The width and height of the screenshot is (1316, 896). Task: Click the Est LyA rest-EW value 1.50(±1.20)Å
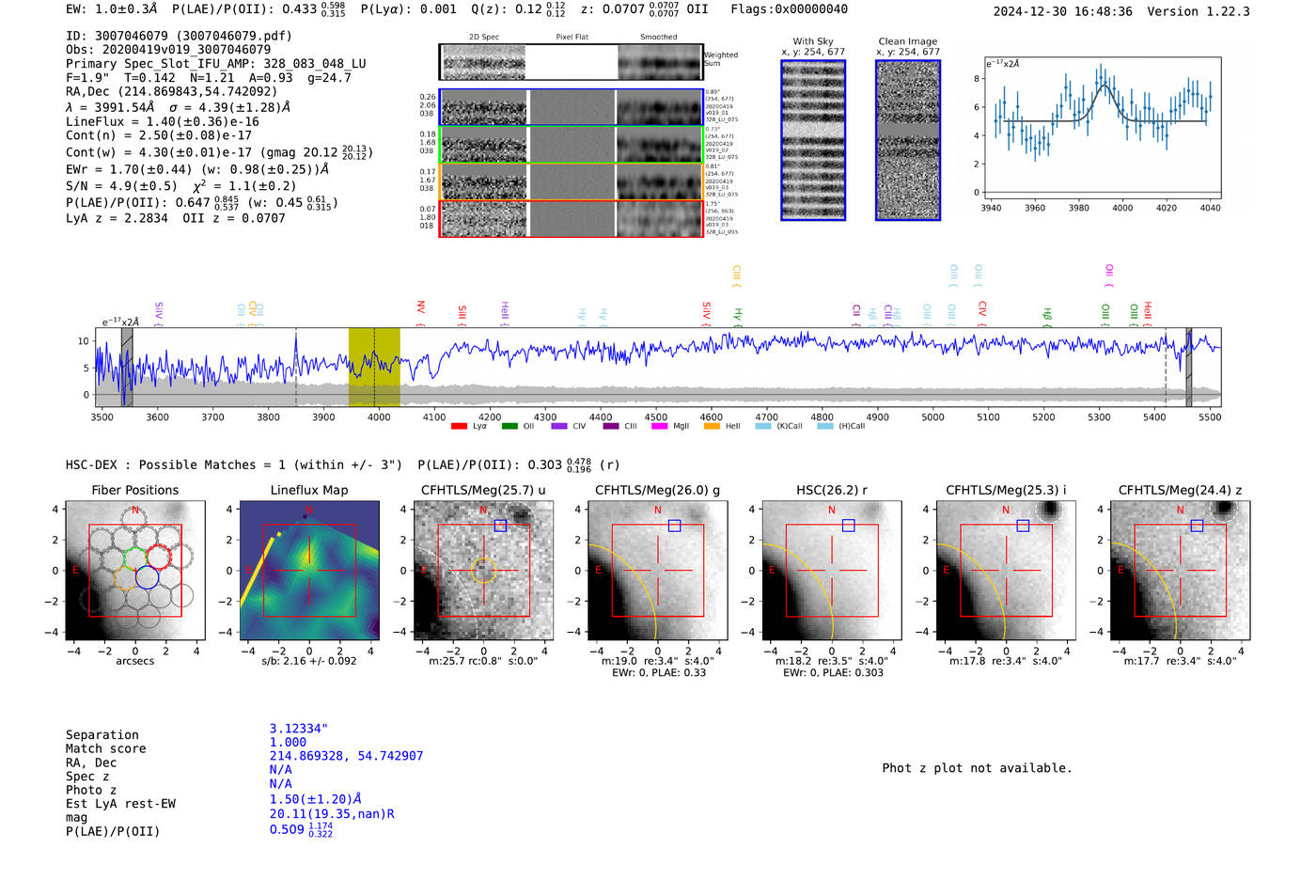click(x=315, y=800)
